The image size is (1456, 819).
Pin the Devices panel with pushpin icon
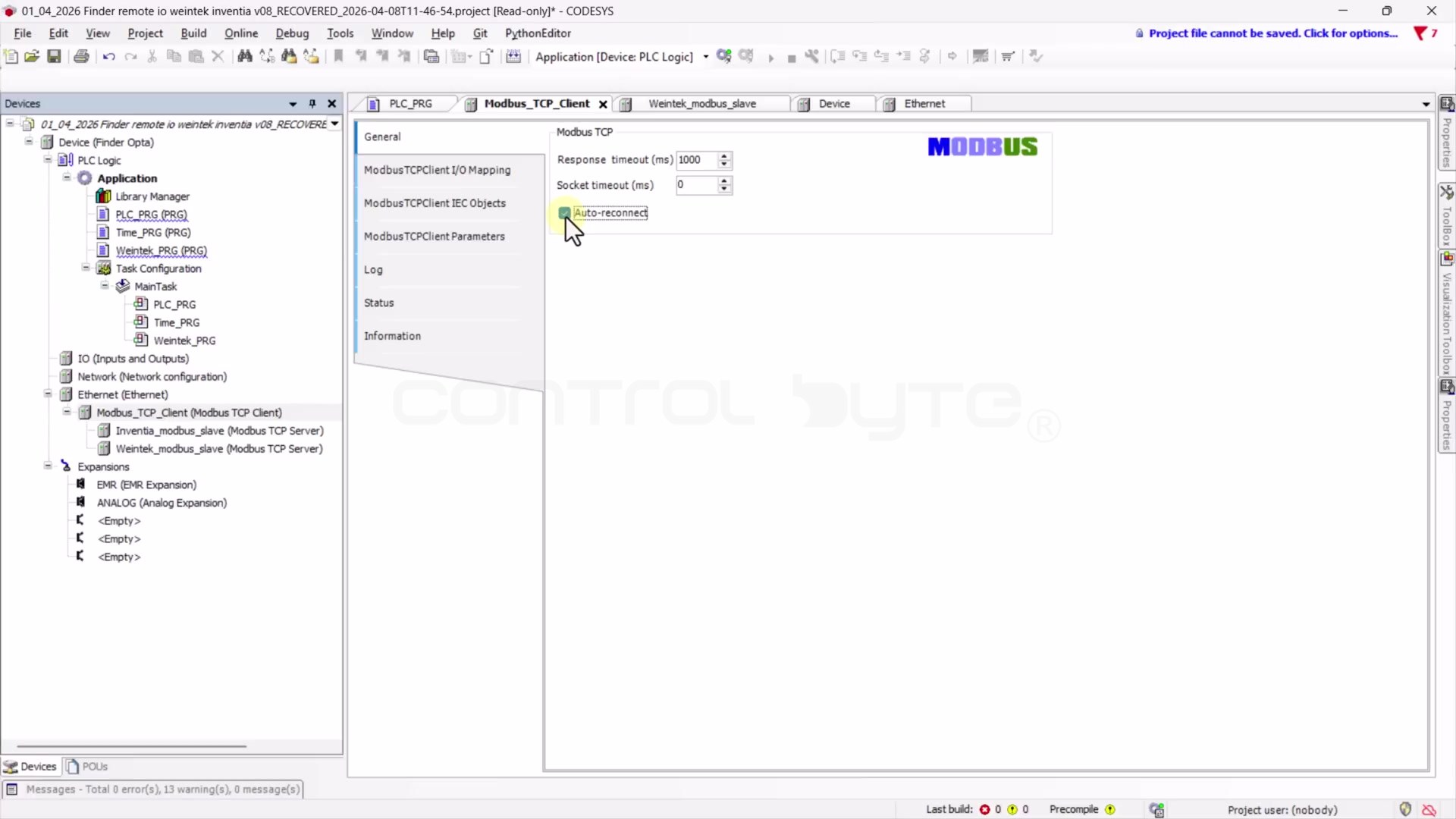pos(312,104)
